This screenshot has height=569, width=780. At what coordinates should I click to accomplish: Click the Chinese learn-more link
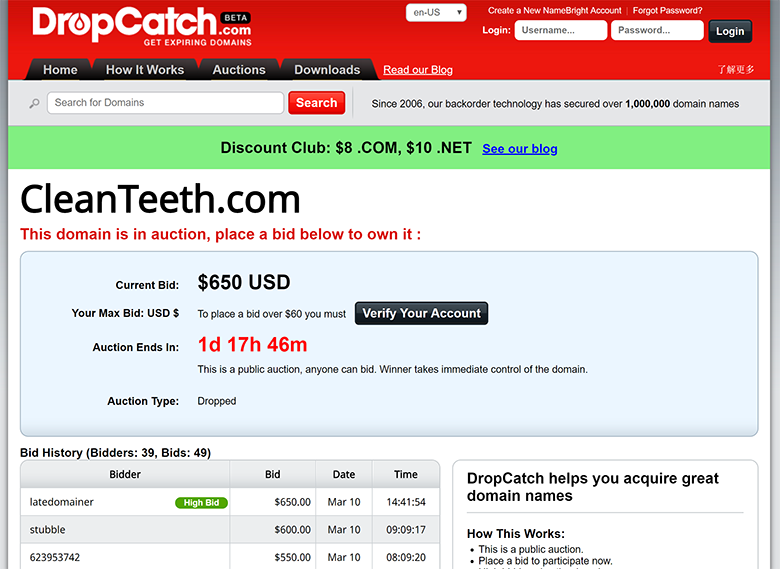735,70
